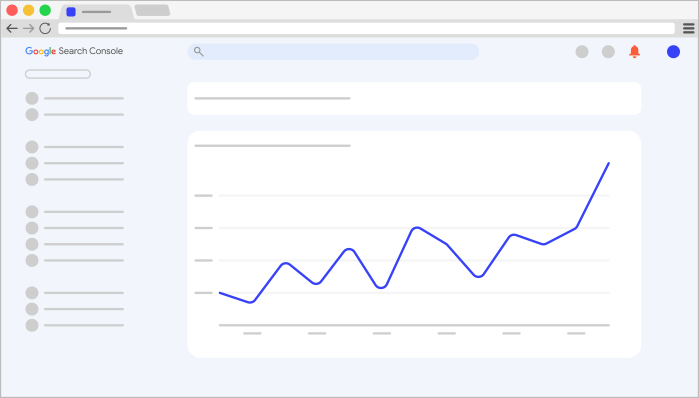Click the Google Search Console logo
This screenshot has width=699, height=398.
[x=74, y=51]
